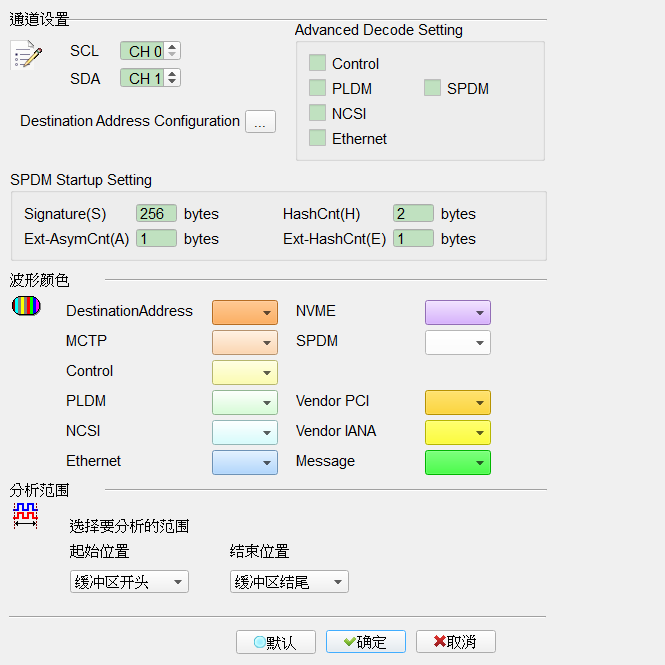The height and width of the screenshot is (665, 665).
Task: Click the analysis range waveform icon
Action: click(x=25, y=515)
